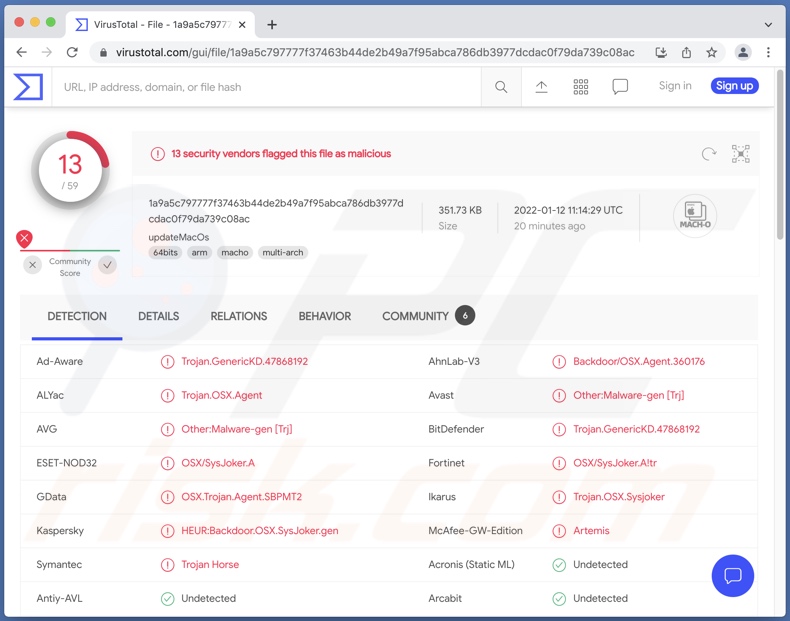
Task: Select the multi-arch tag
Action: pos(283,253)
